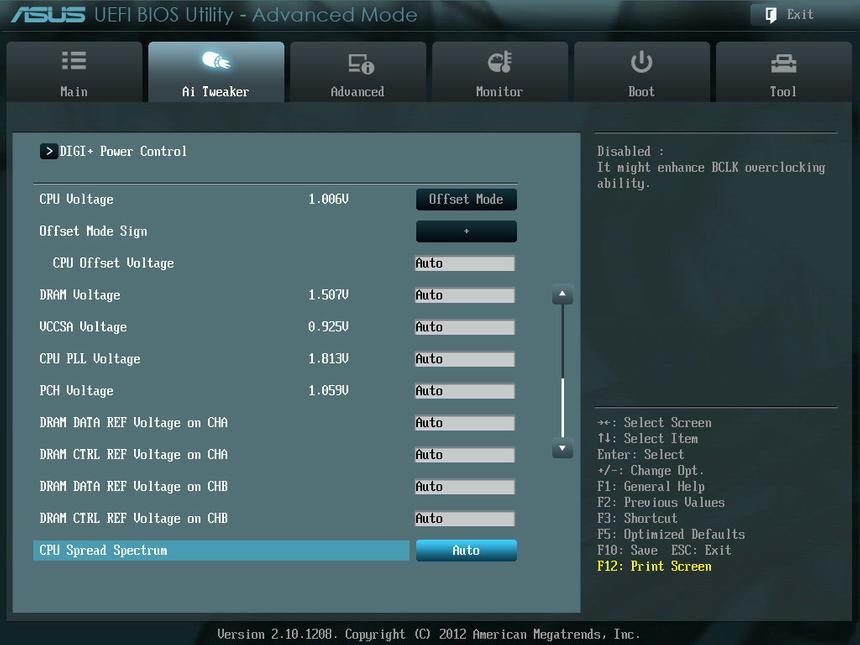Viewport: 860px width, 645px height.
Task: Open the CPU Voltage Offset Mode dropdown
Action: pyautogui.click(x=466, y=200)
